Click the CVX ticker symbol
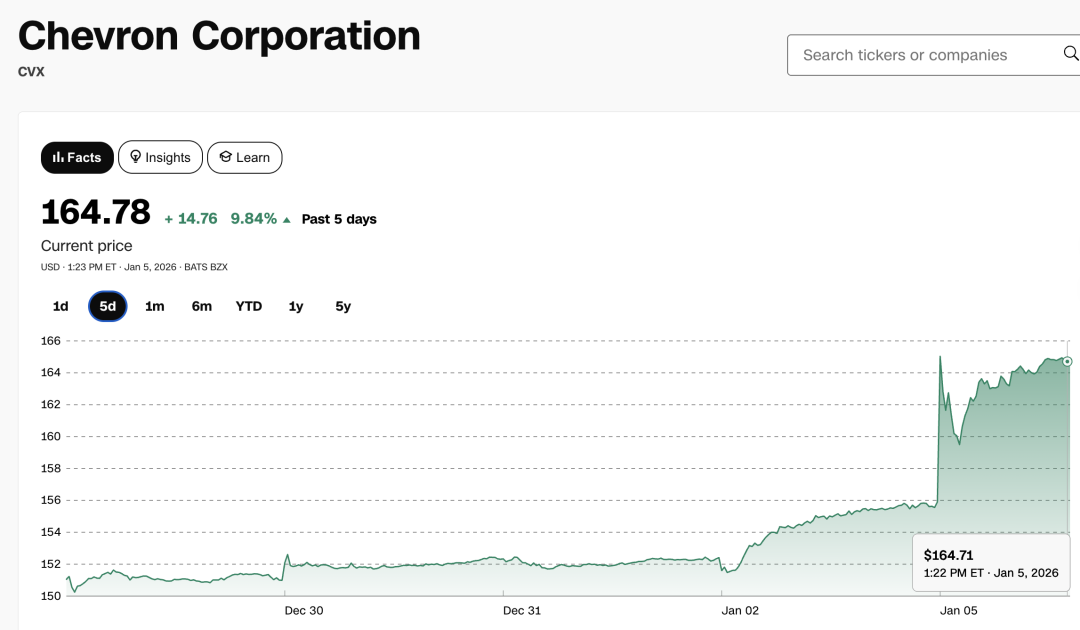This screenshot has height=630, width=1080. click(31, 72)
